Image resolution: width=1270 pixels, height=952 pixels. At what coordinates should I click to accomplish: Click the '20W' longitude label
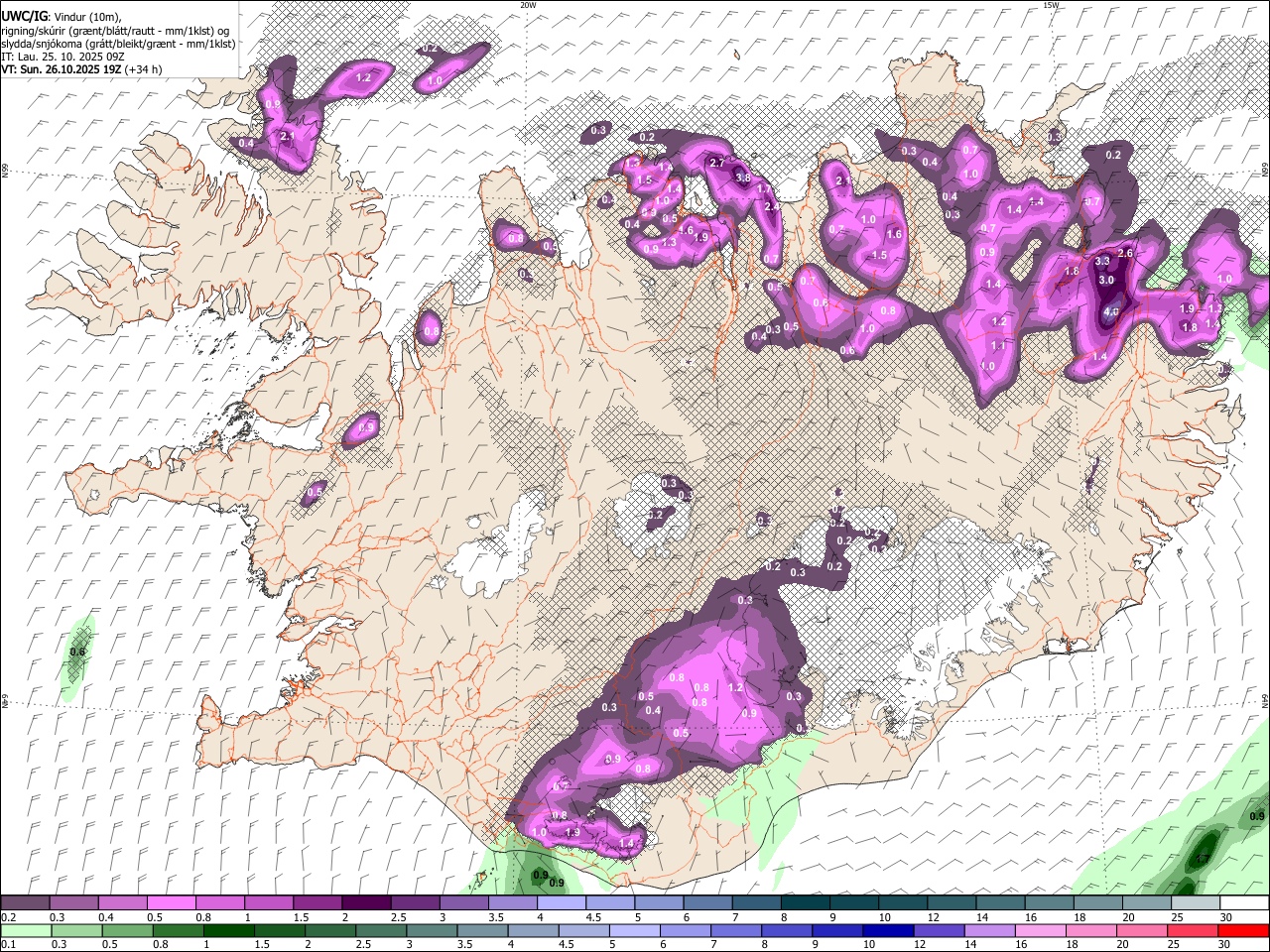click(x=528, y=5)
